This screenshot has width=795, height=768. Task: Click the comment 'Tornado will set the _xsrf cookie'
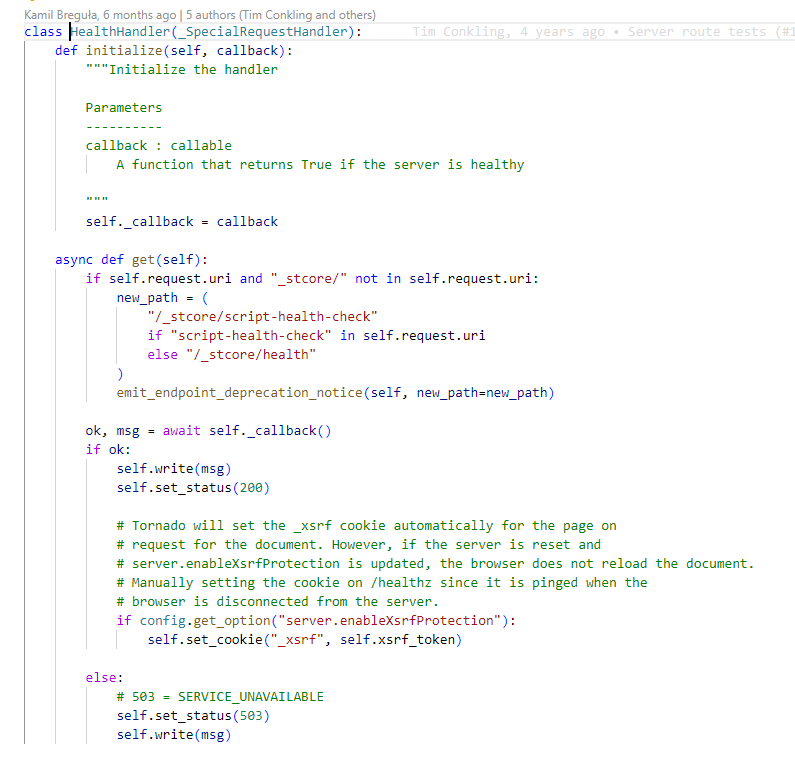[366, 526]
